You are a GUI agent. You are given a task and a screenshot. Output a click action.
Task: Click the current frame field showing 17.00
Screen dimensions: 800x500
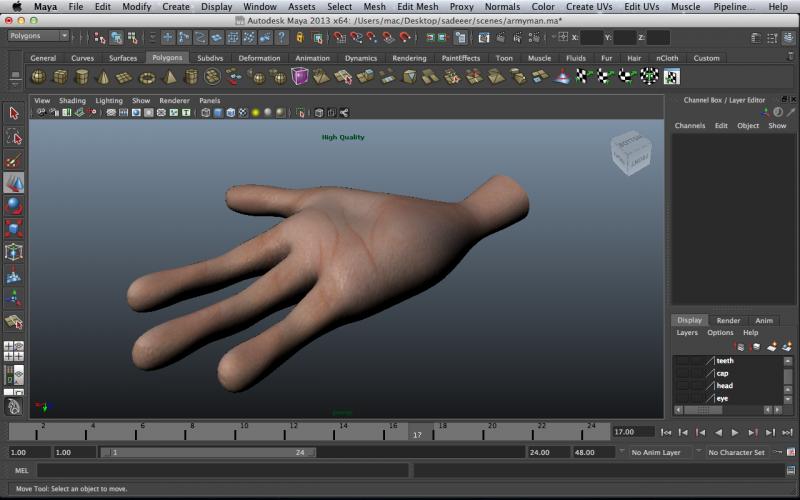(x=632, y=432)
